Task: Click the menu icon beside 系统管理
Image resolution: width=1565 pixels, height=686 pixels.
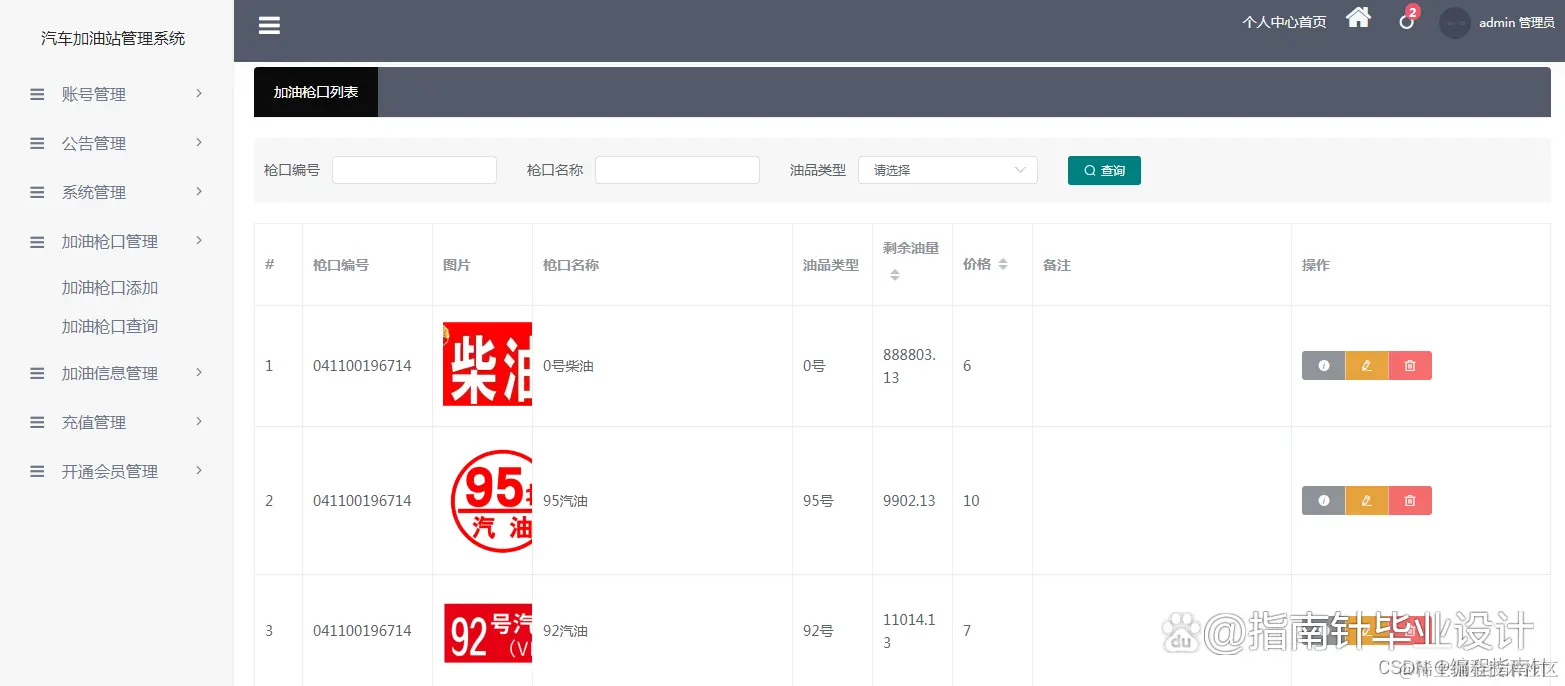Action: (x=37, y=192)
